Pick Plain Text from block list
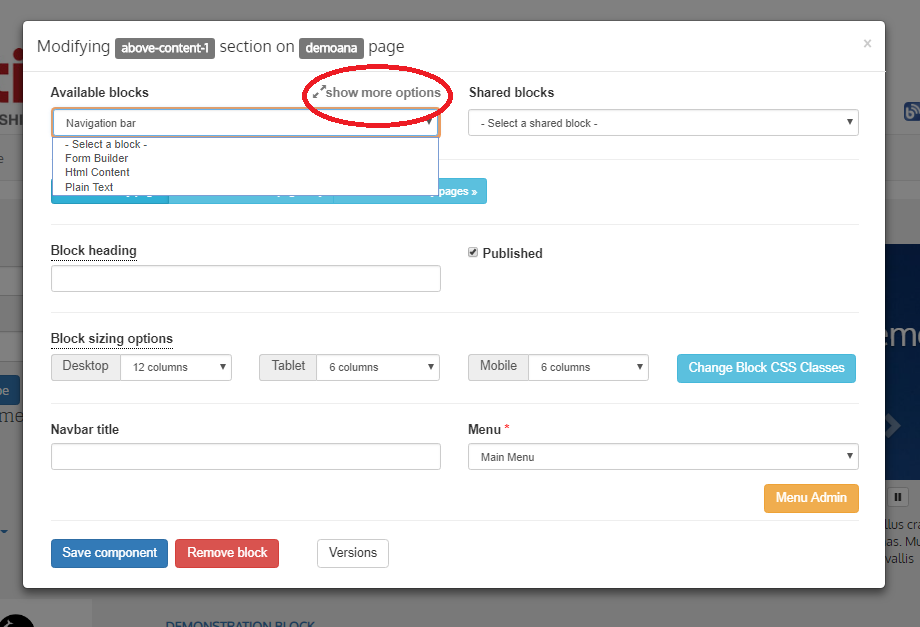 [89, 187]
